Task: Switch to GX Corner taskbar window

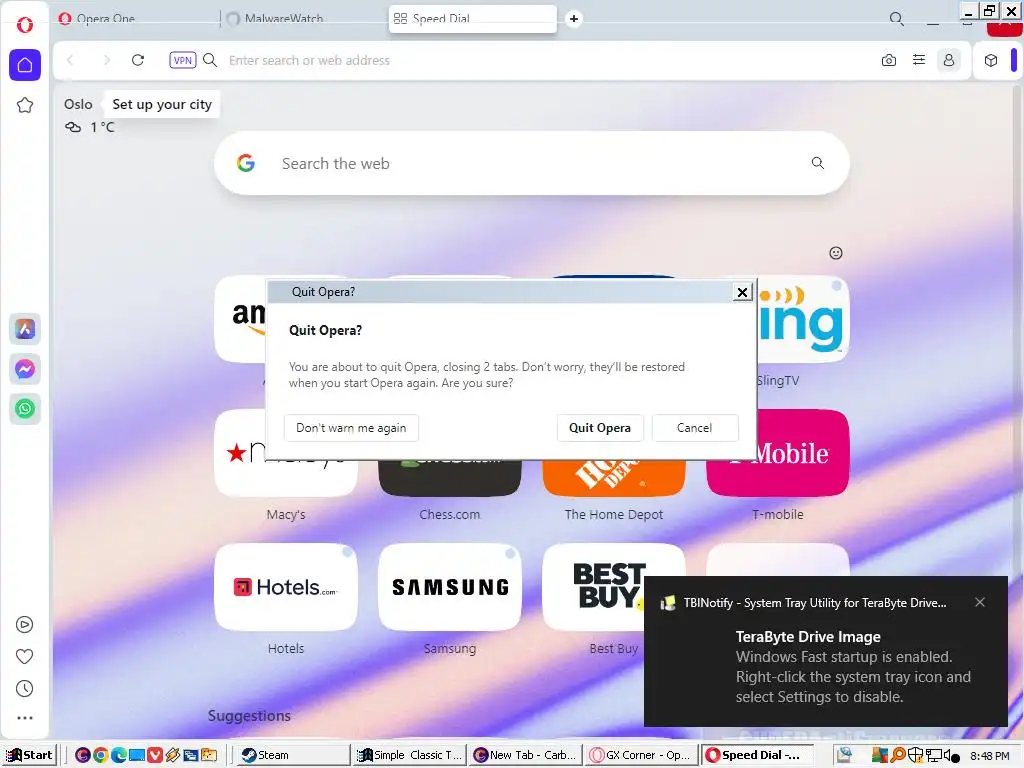Action: click(x=641, y=755)
